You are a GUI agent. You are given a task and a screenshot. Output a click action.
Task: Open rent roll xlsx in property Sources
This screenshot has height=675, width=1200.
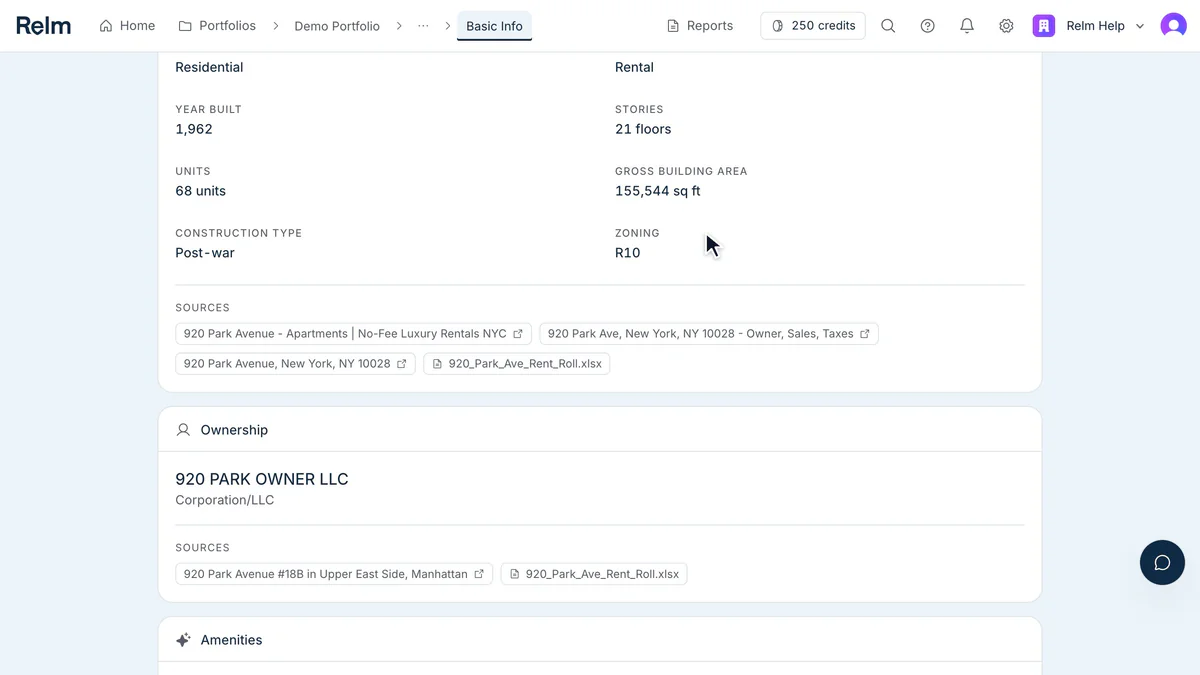point(517,364)
